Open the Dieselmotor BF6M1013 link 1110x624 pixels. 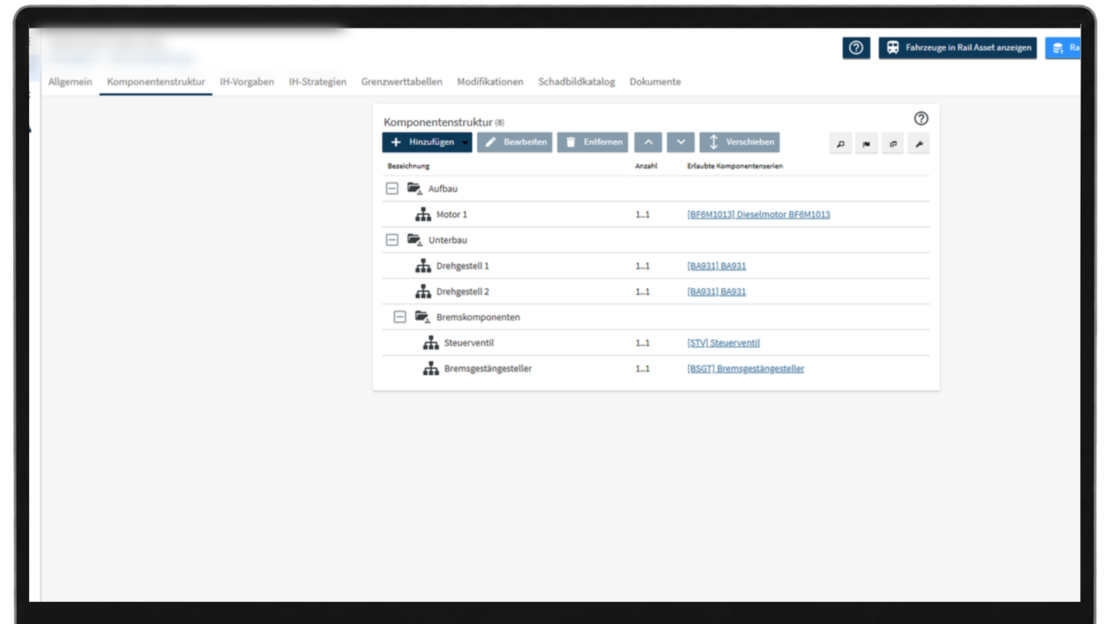[758, 214]
